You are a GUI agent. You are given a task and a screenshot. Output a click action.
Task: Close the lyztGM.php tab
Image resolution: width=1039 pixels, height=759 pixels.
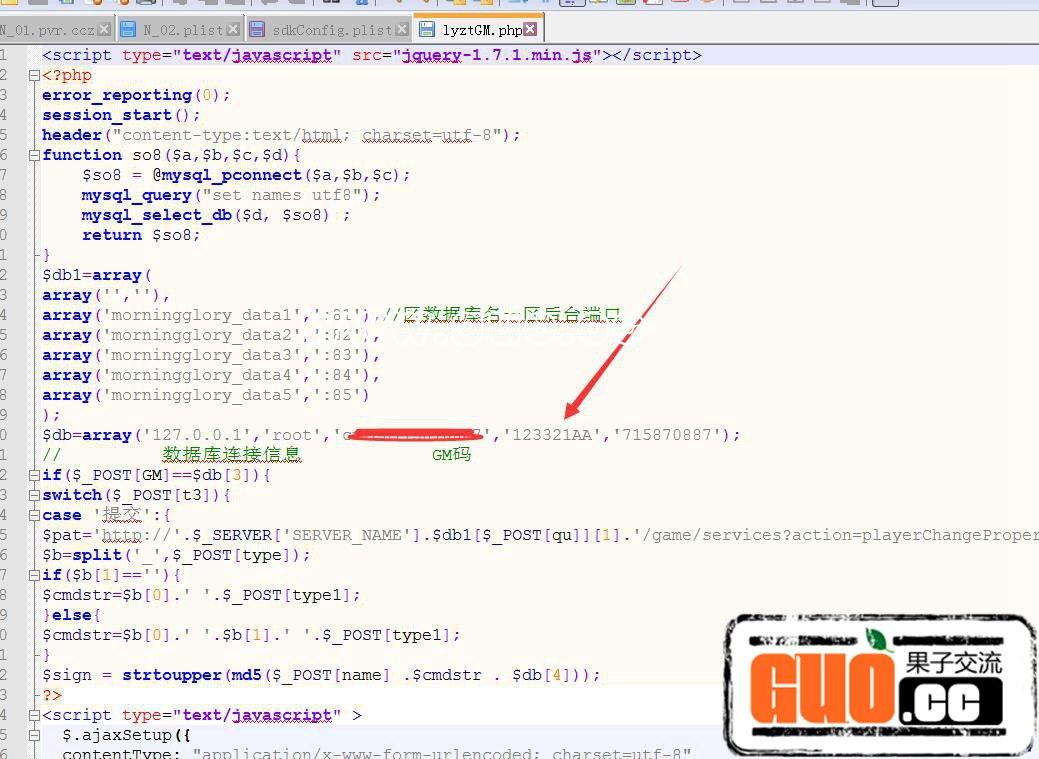pyautogui.click(x=530, y=30)
